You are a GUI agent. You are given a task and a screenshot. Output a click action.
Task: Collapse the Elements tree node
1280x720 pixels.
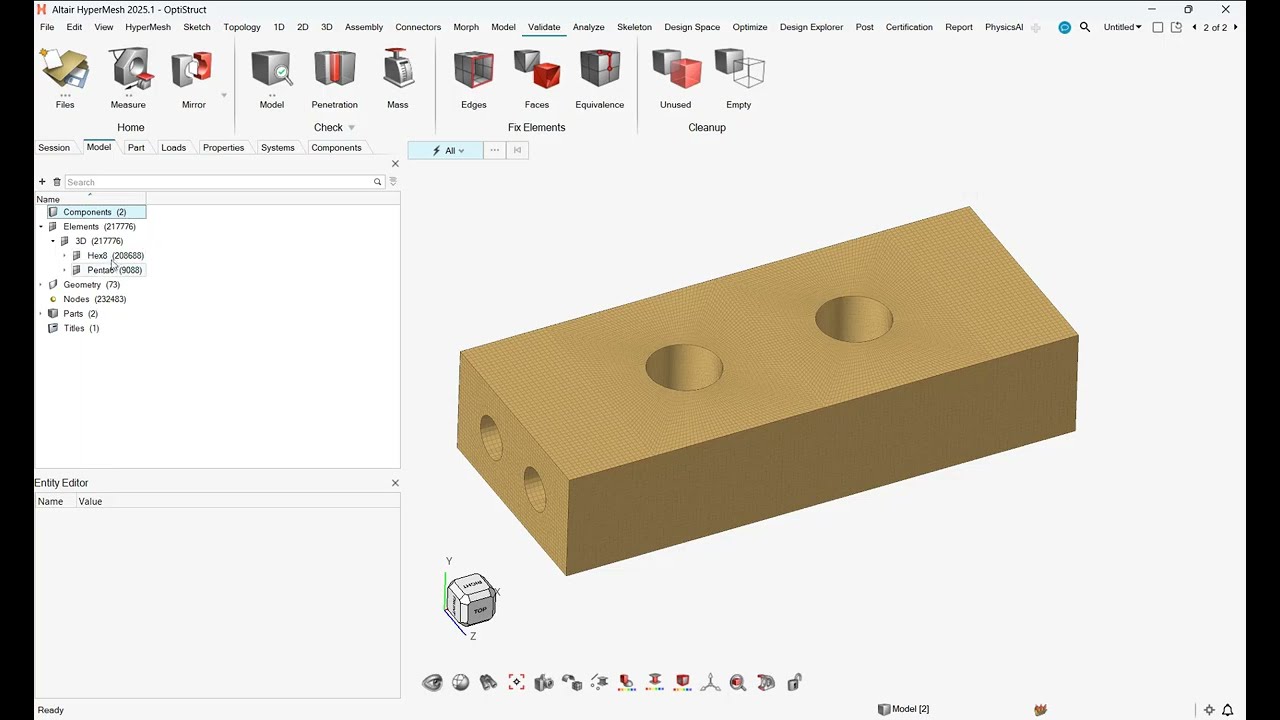point(41,227)
